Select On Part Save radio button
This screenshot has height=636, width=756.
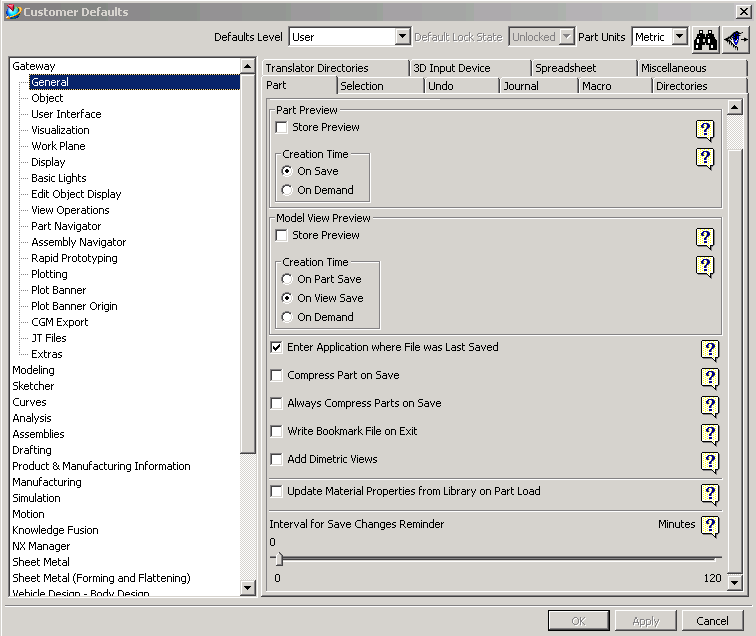tap(287, 279)
